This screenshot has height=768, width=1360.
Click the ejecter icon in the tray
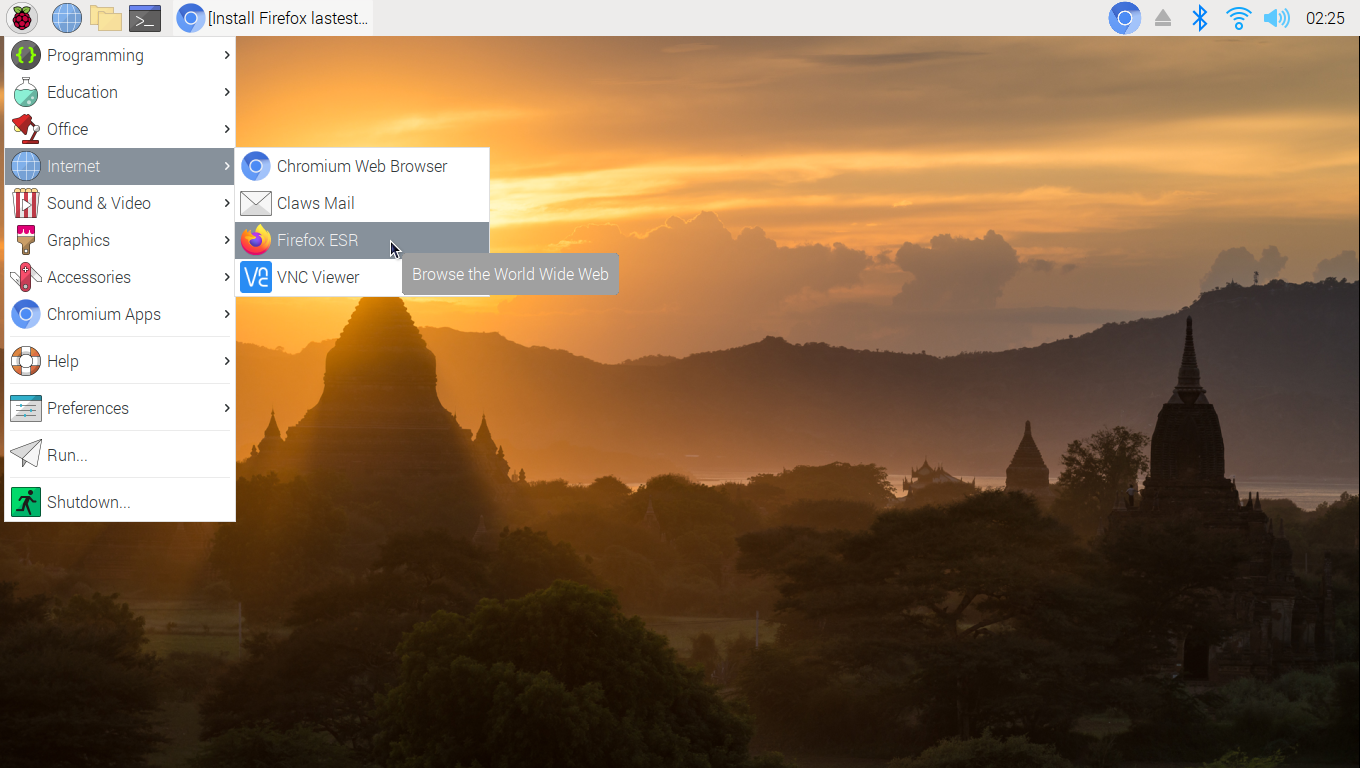[x=1162, y=17]
